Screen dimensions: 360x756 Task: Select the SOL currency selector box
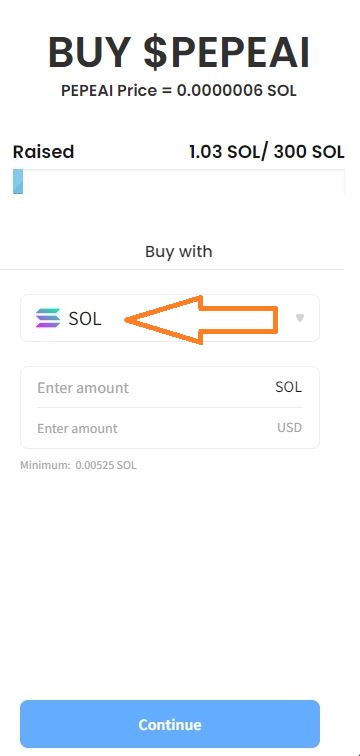click(x=170, y=318)
